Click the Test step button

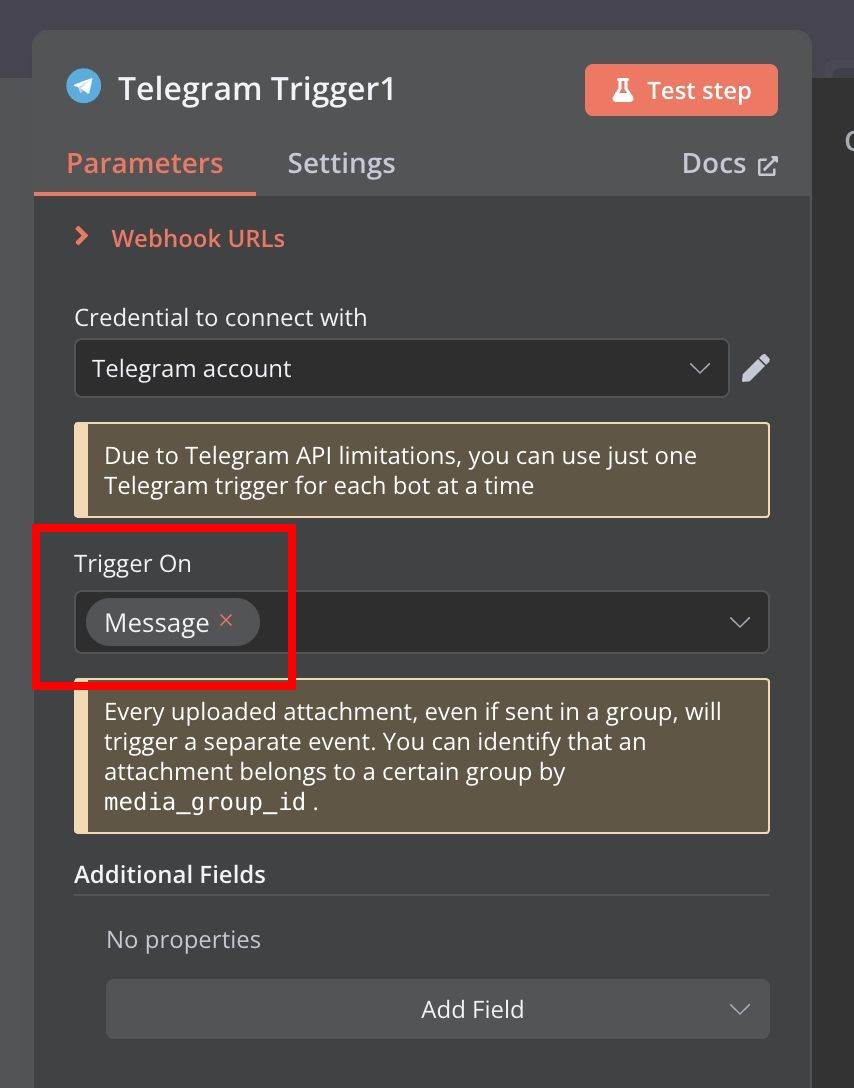(681, 90)
